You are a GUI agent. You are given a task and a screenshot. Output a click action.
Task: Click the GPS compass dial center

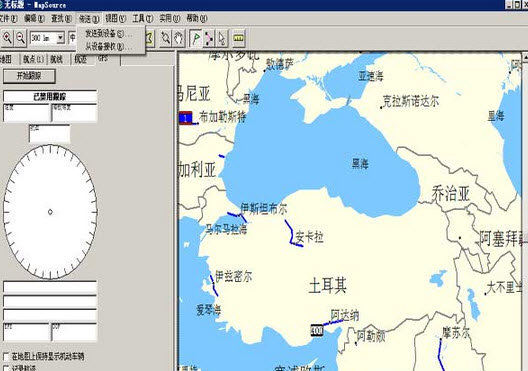50,212
